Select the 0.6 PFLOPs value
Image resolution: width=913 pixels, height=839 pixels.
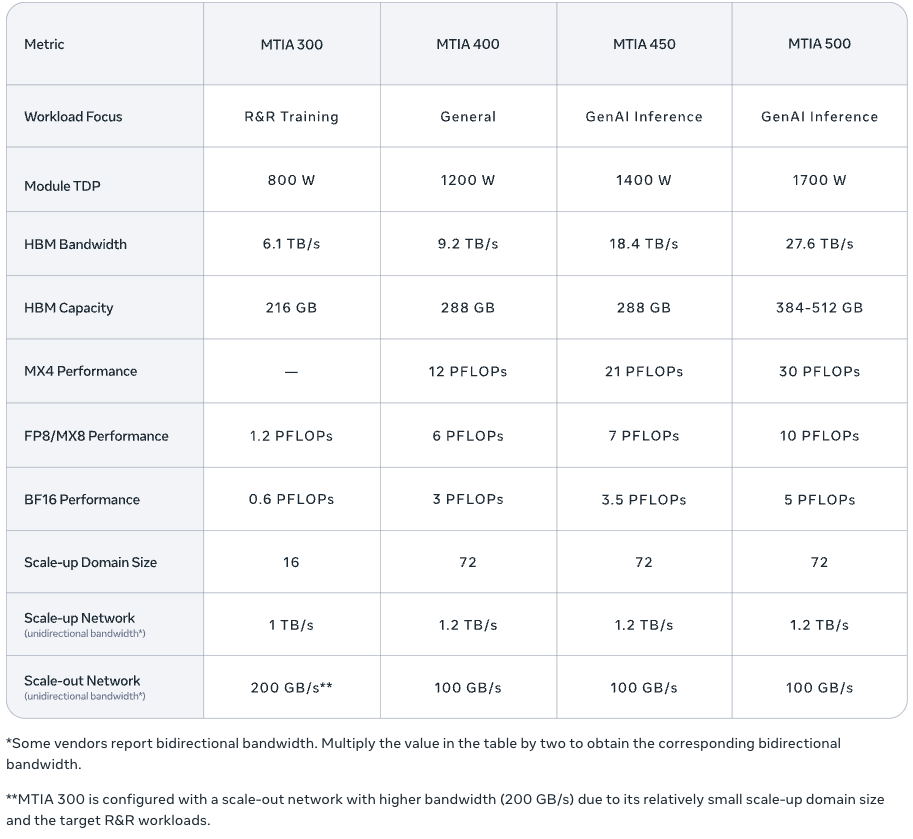pyautogui.click(x=291, y=499)
